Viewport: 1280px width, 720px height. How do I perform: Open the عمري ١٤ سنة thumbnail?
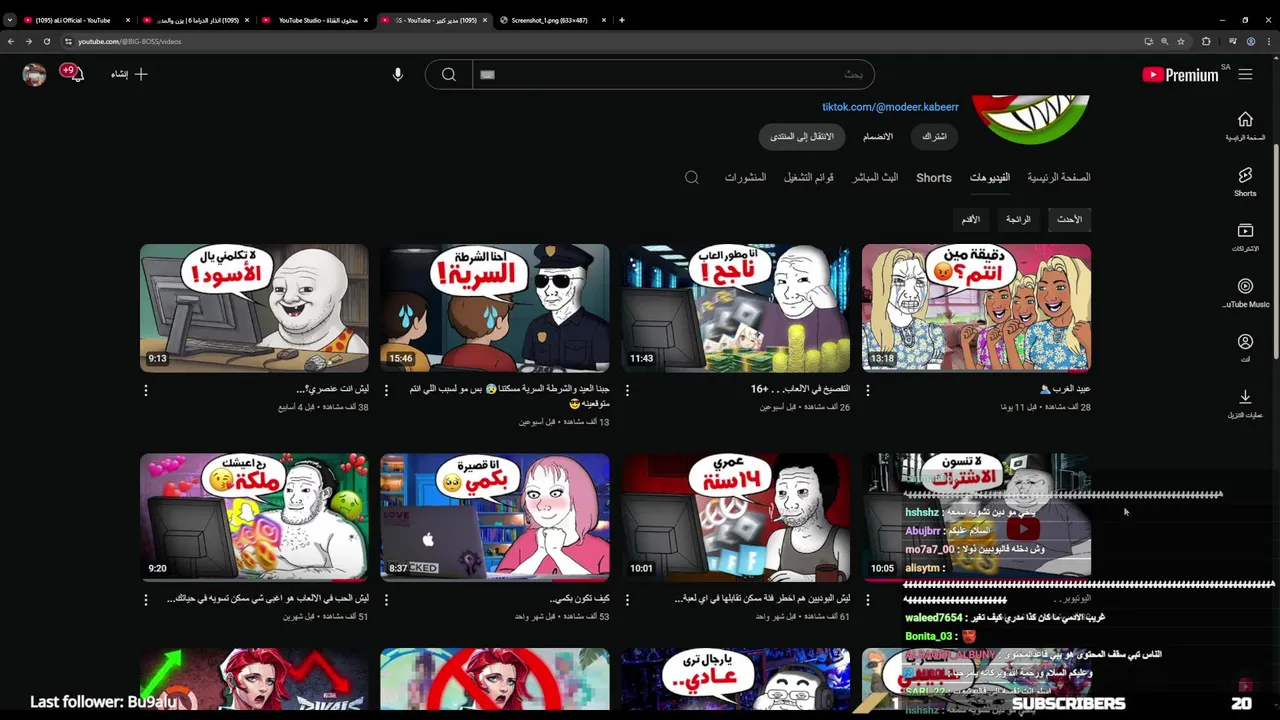(x=735, y=517)
